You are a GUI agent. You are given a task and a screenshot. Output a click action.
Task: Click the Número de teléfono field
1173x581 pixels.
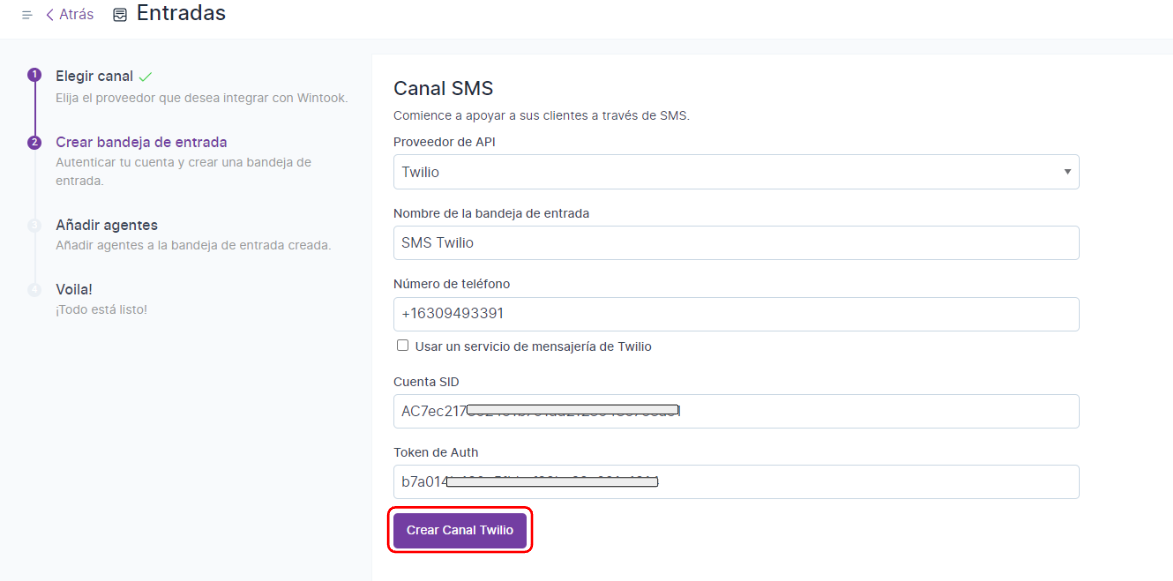[735, 314]
